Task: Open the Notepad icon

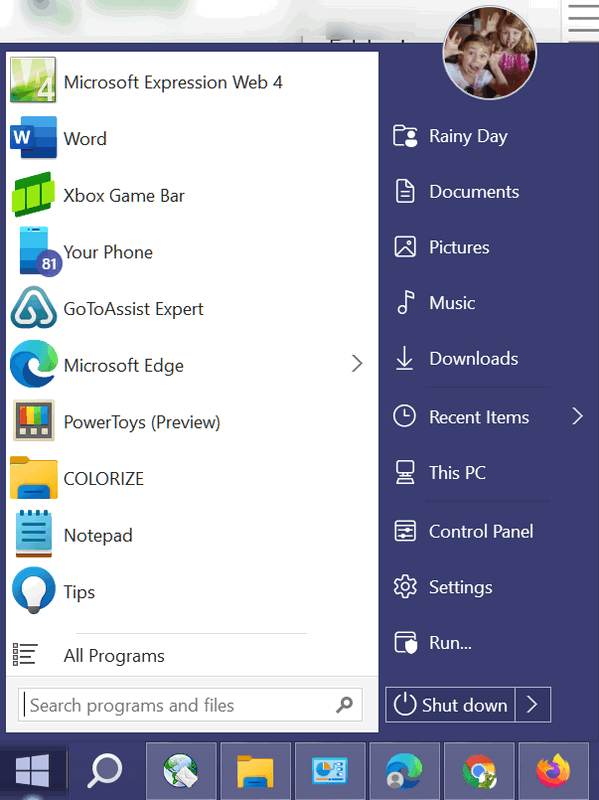Action: tap(34, 534)
